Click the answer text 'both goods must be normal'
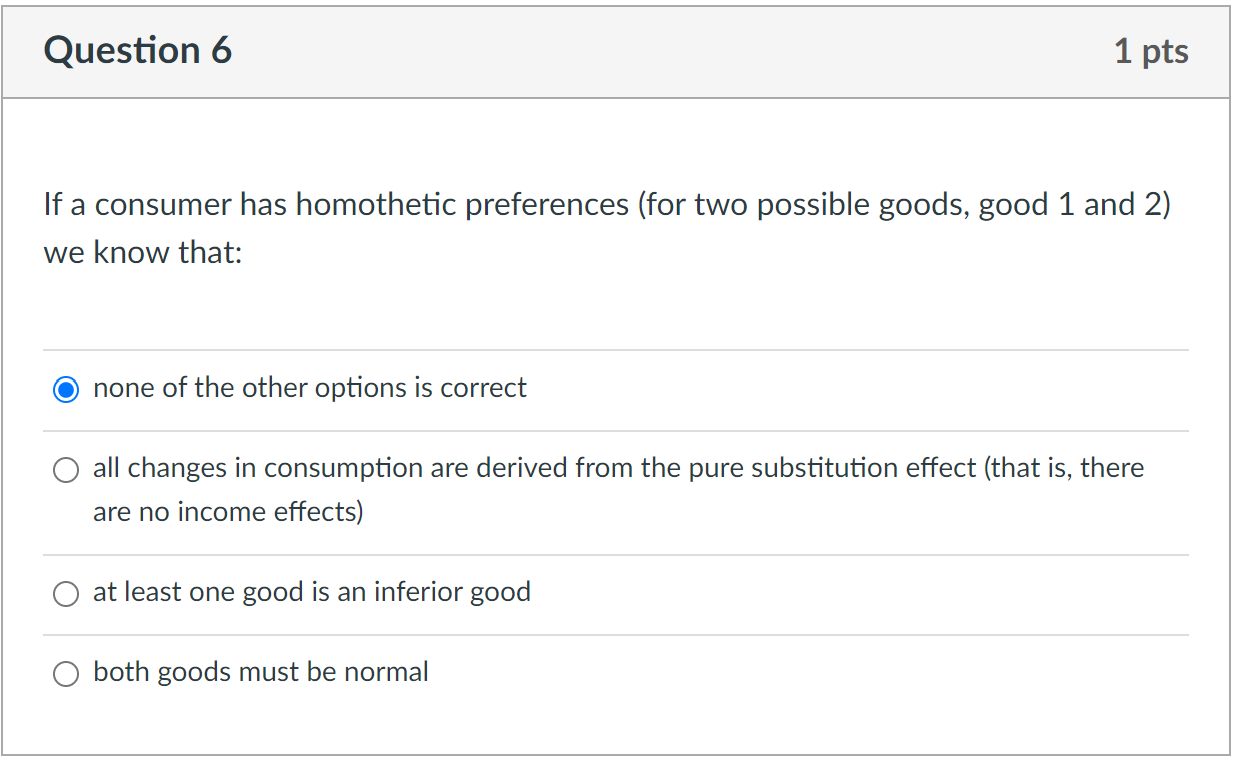This screenshot has height=760, width=1236. (x=260, y=672)
